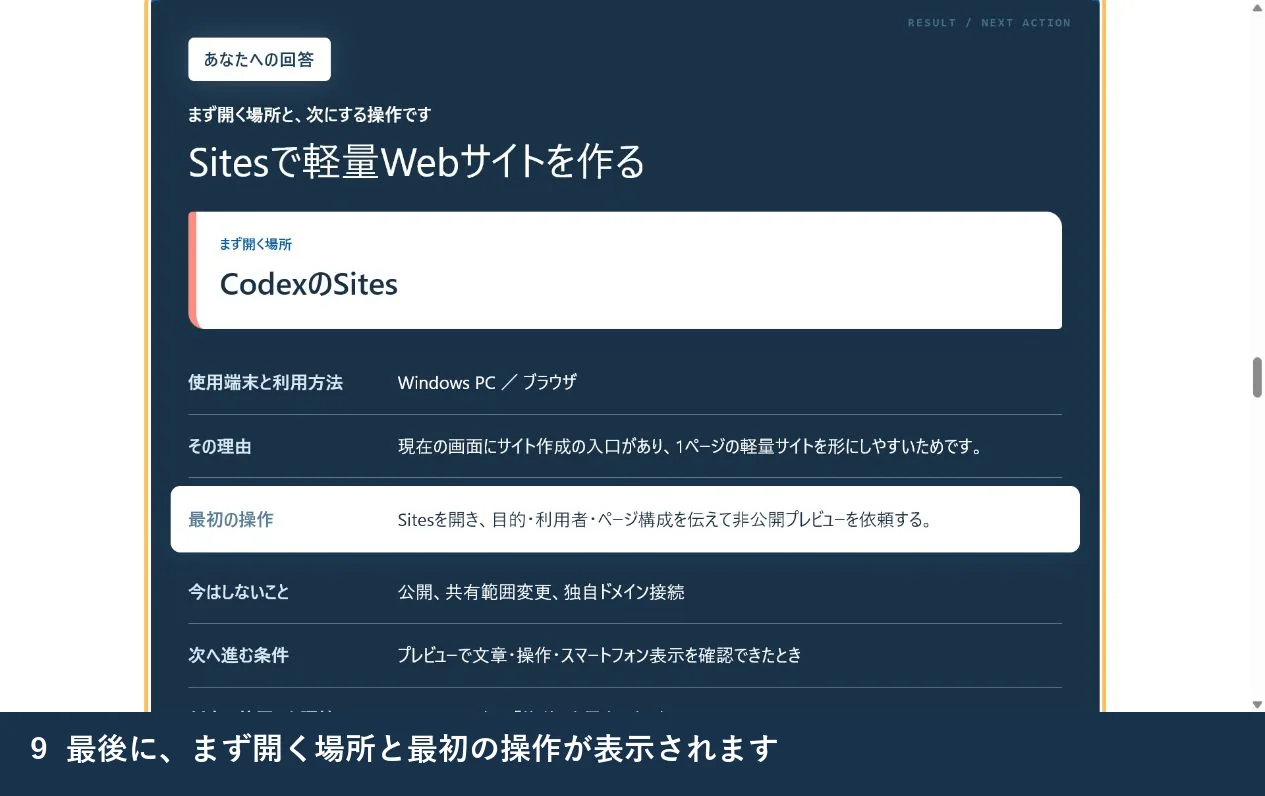This screenshot has height=796, width=1265.
Task: Click the あなたへの回答 badge
Action: 259,59
